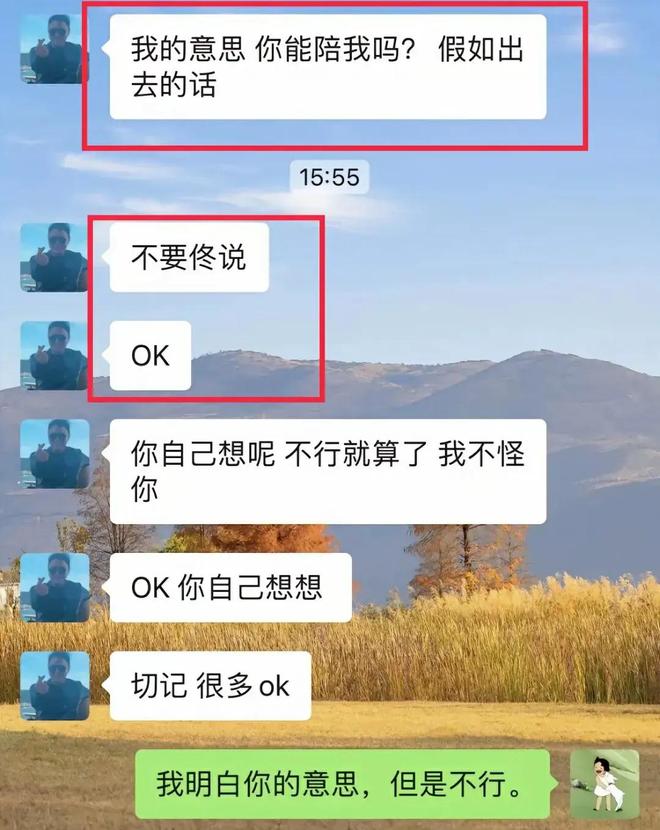The image size is (660, 830).
Task: Select the '我的意思 你能陪我吗? 假如出去的话' message bubble
Action: coord(328,67)
